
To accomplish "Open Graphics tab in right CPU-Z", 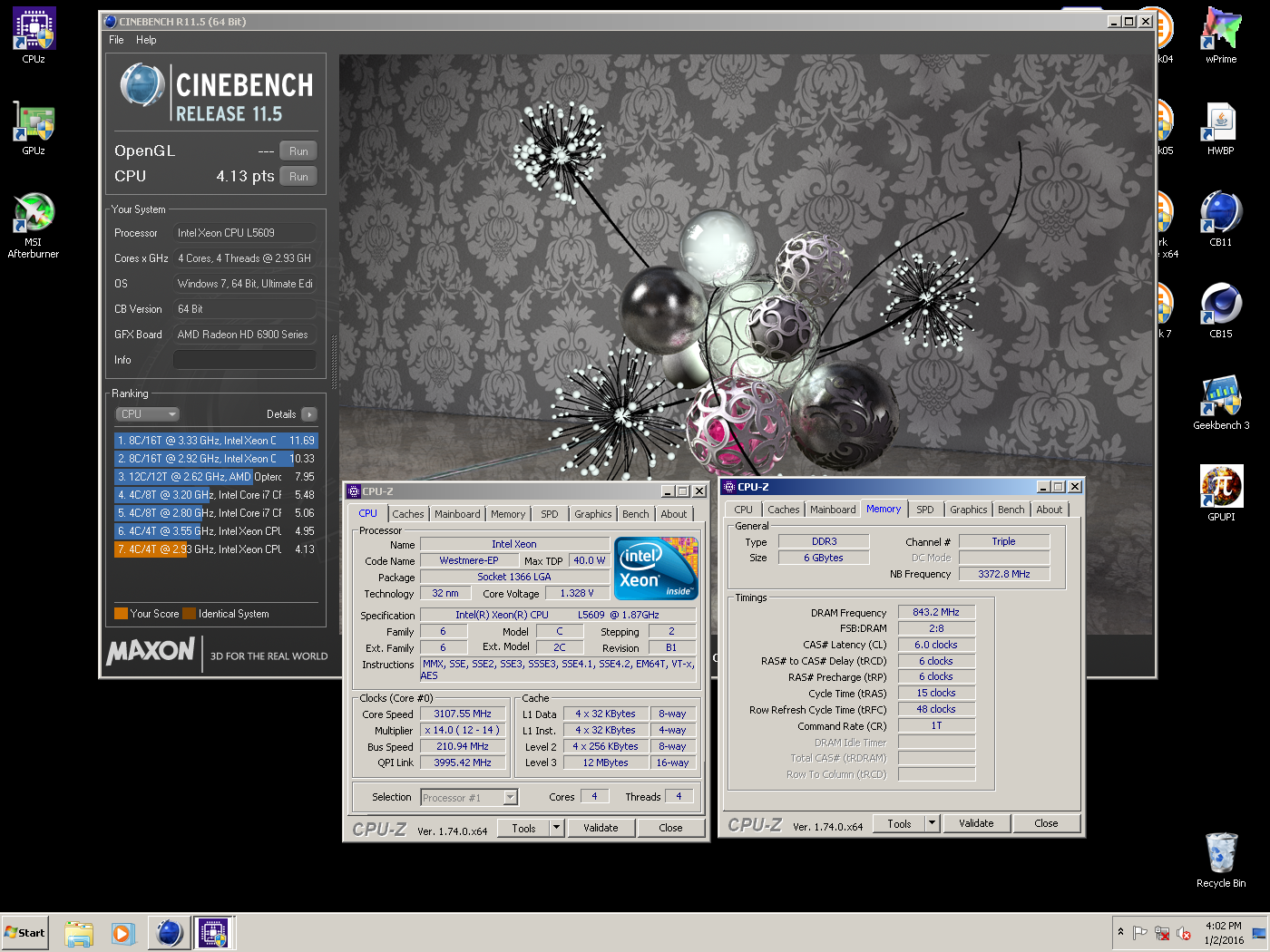I will [x=969, y=510].
